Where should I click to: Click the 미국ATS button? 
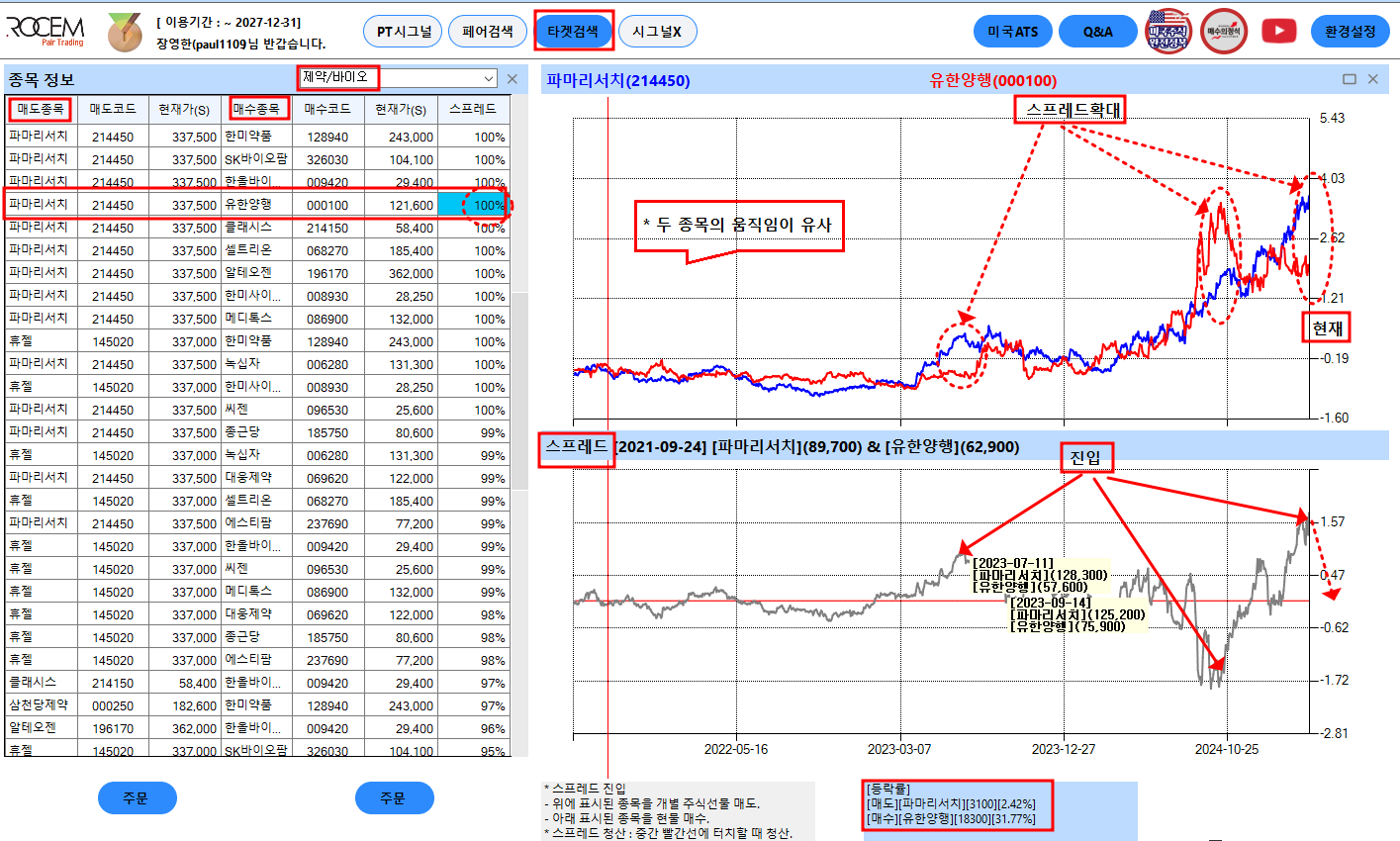[x=1013, y=32]
